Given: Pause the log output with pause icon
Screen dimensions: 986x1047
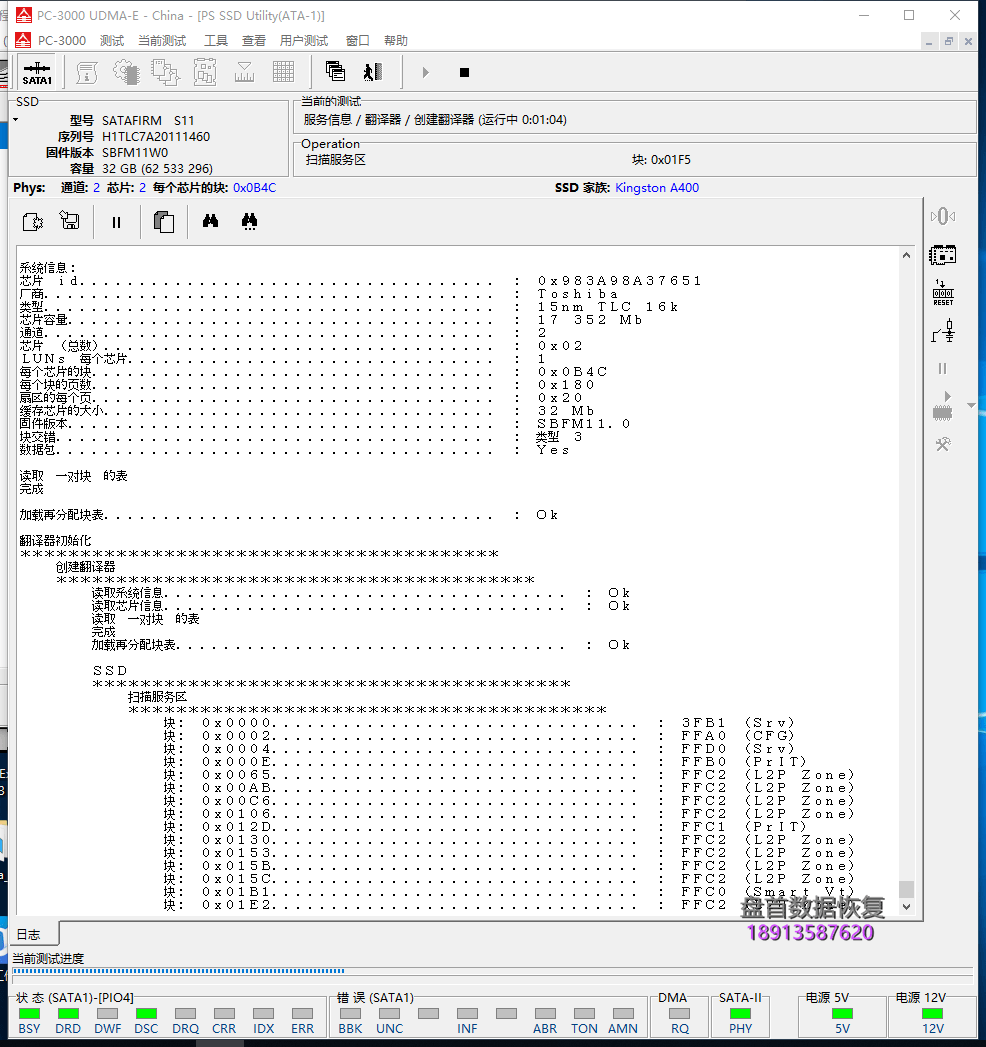Looking at the screenshot, I should point(116,222).
